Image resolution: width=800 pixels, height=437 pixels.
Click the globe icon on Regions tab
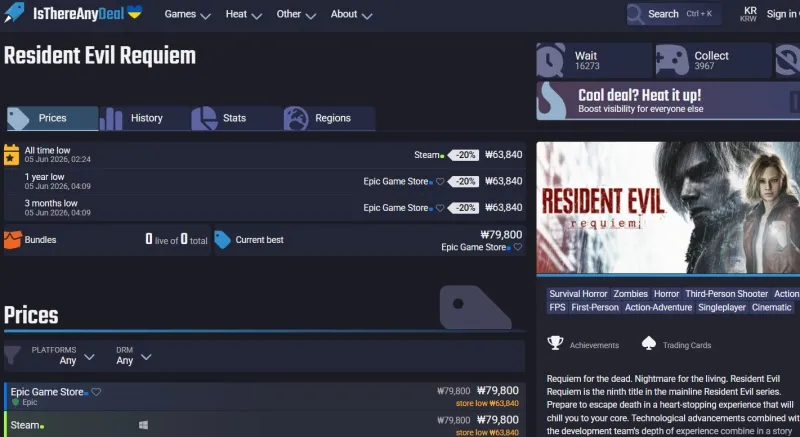(x=296, y=118)
